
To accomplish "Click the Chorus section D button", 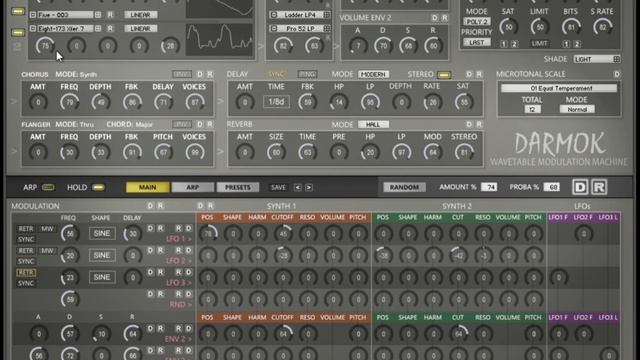I will tap(200, 74).
